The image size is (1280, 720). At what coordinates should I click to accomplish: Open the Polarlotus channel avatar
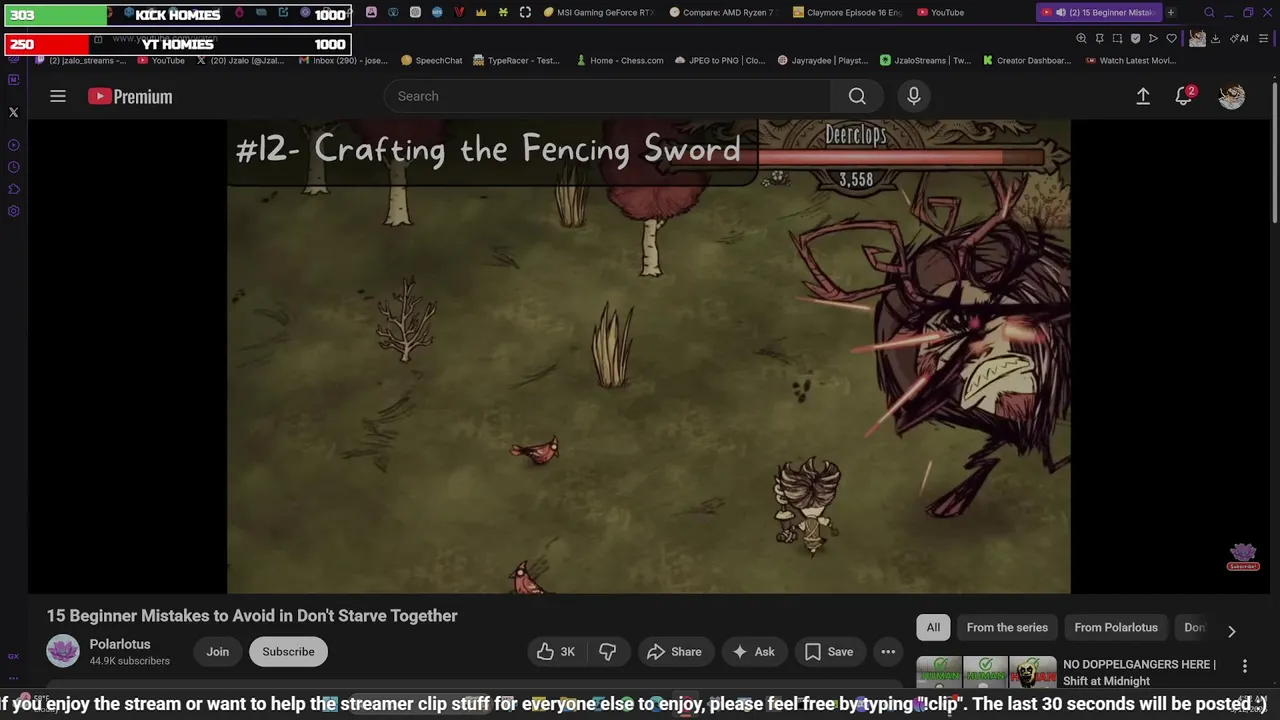63,652
